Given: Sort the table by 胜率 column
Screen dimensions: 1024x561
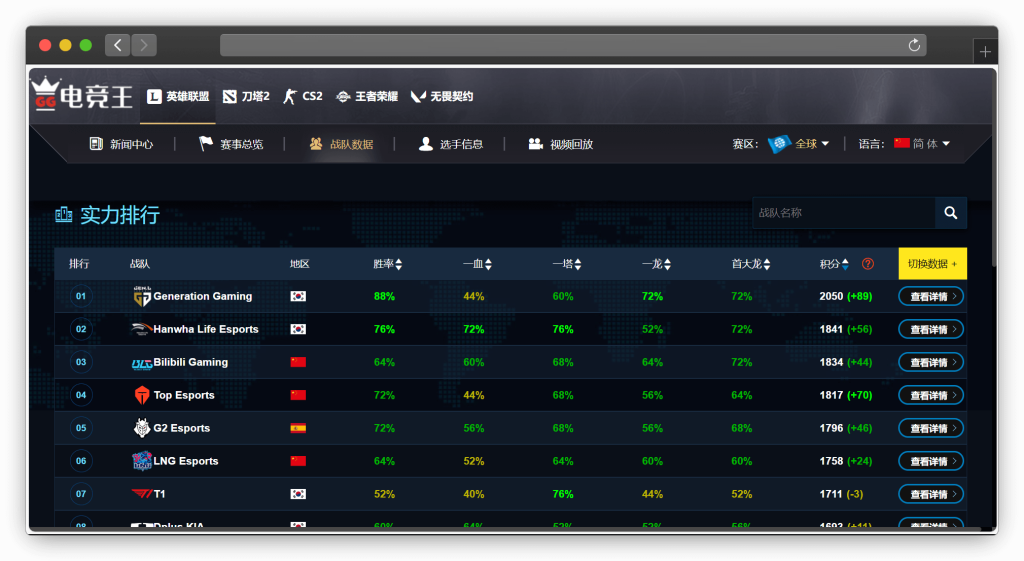Looking at the screenshot, I should 388,264.
